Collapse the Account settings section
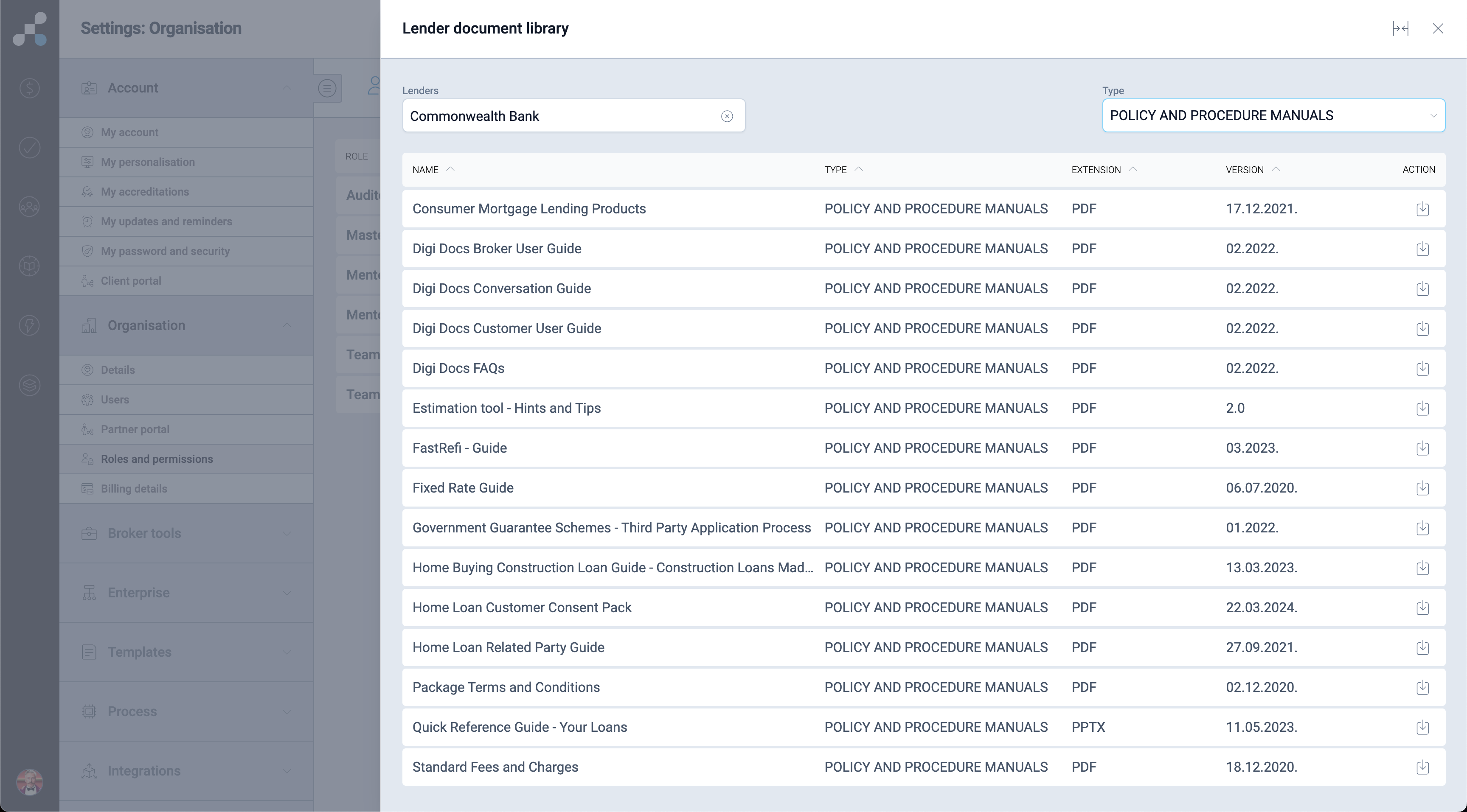 click(186, 88)
